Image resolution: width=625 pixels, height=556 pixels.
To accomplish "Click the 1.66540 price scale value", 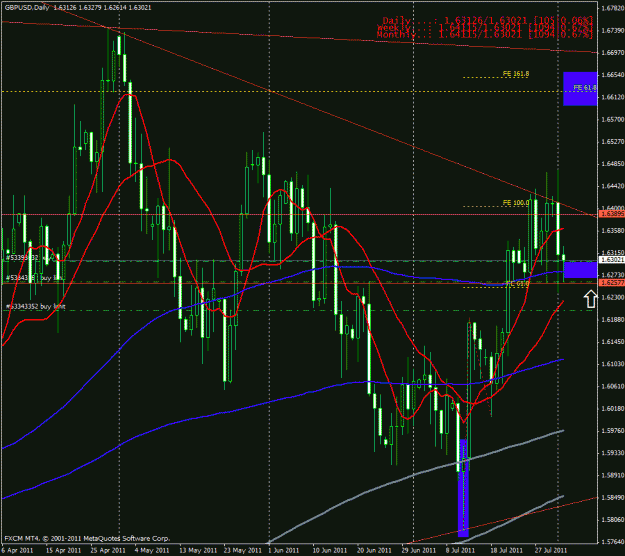I will [612, 75].
